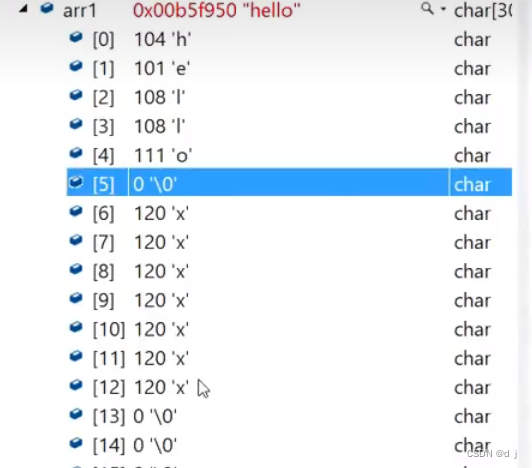Image resolution: width=532 pixels, height=468 pixels.
Task: Select the [4] index name
Action: coord(103,156)
